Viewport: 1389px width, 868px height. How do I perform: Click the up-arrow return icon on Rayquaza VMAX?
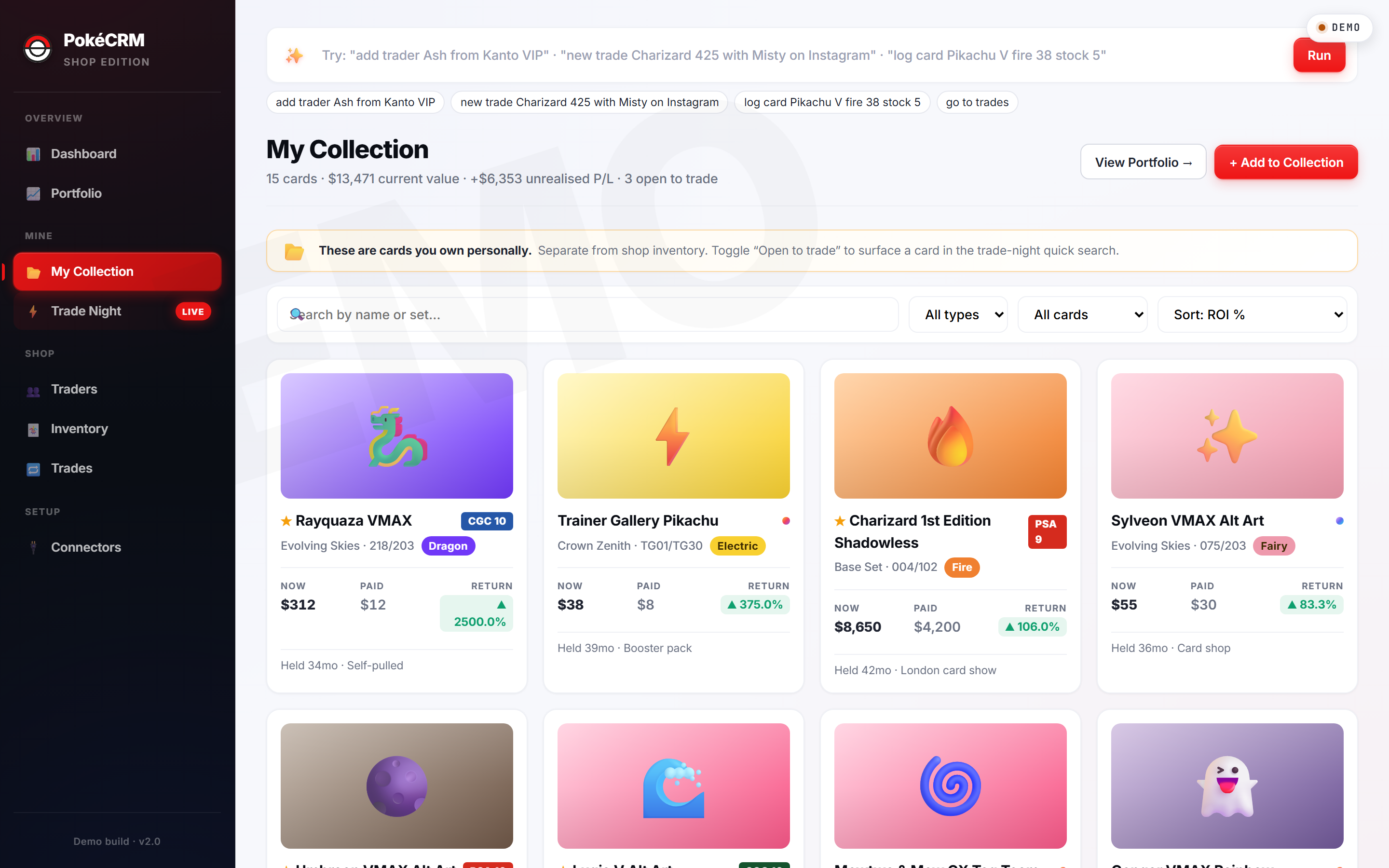[501, 605]
